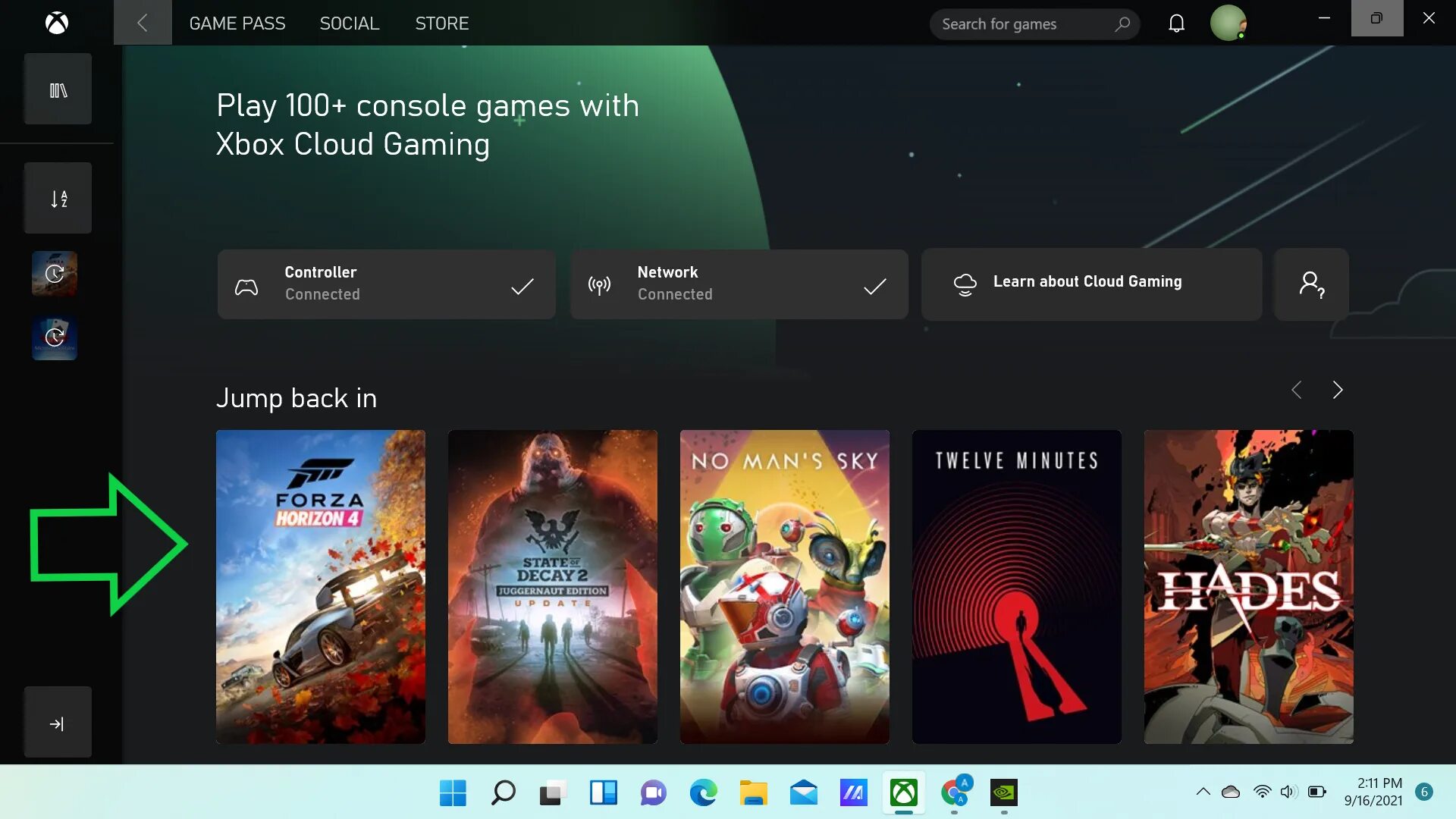Viewport: 1456px width, 819px height.
Task: Click the search magnifier icon
Action: pos(1122,24)
